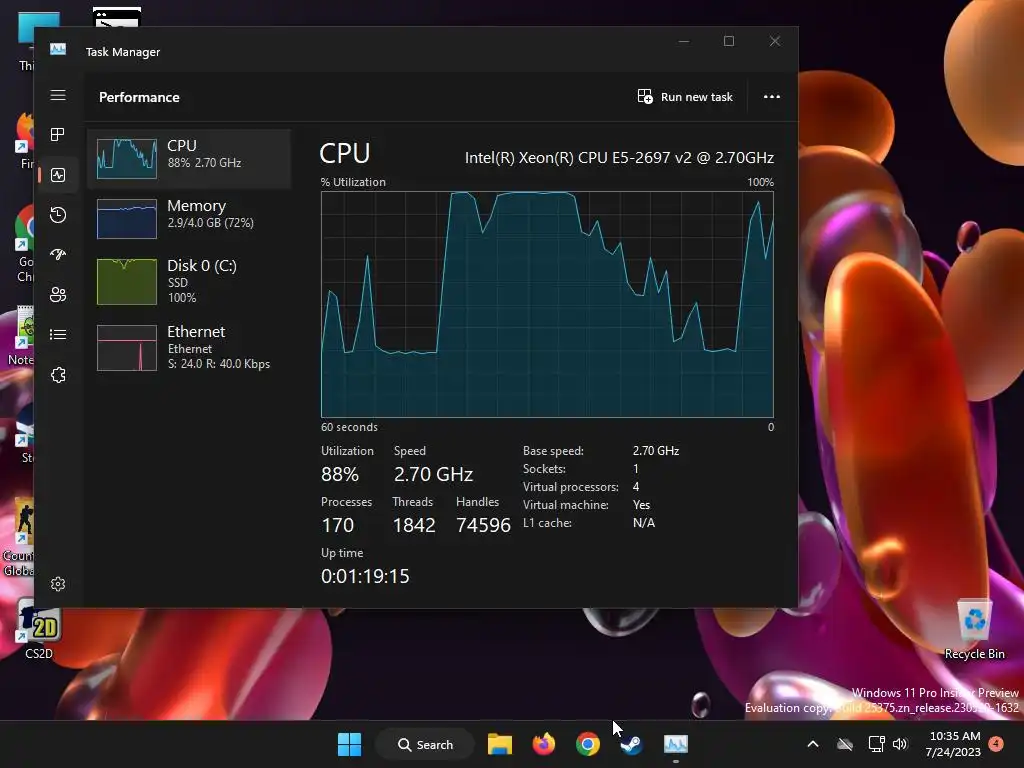The image size is (1024, 768).
Task: Click the 88% utilization value
Action: click(x=340, y=474)
